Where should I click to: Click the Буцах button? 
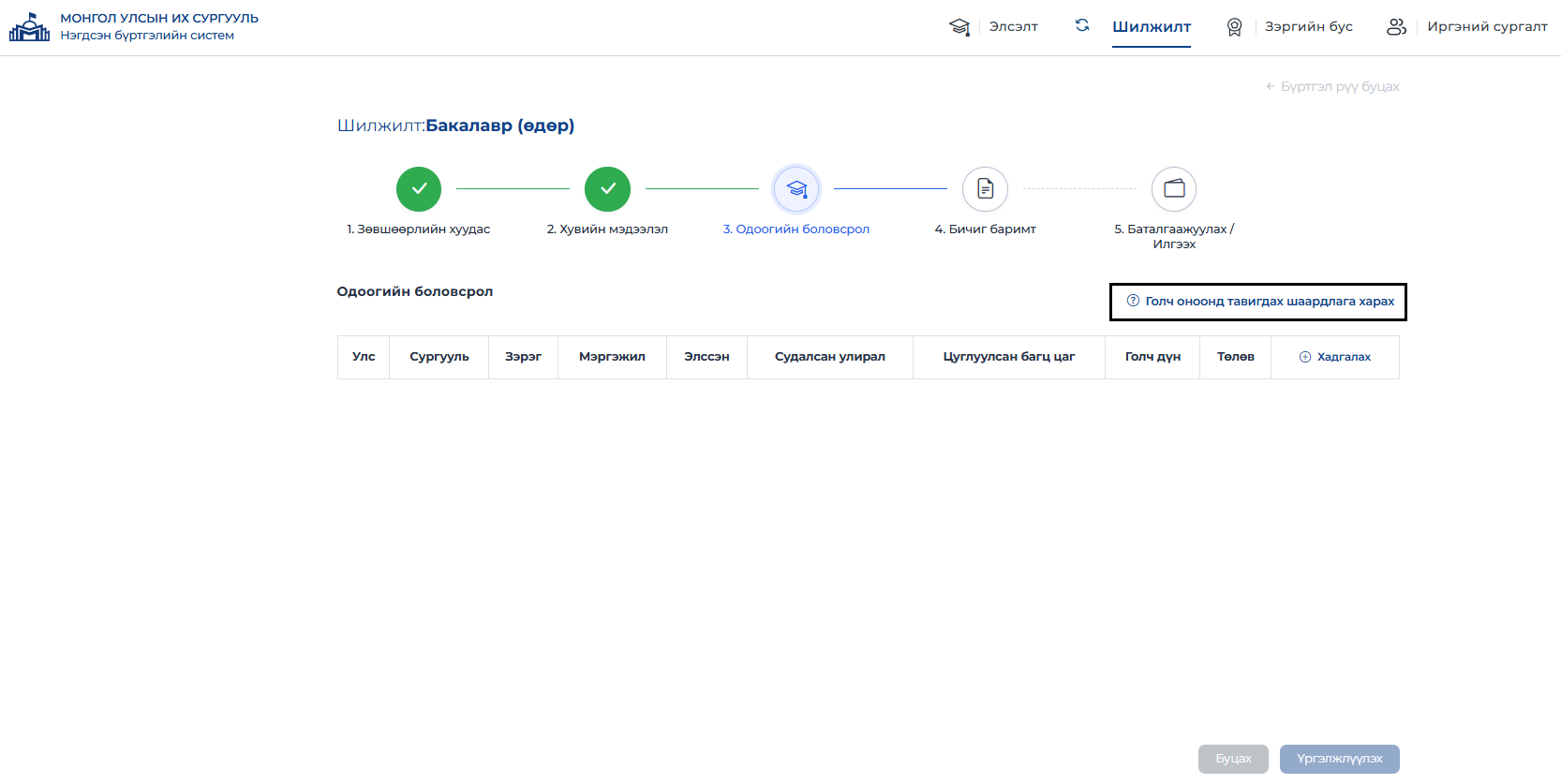pos(1233,759)
